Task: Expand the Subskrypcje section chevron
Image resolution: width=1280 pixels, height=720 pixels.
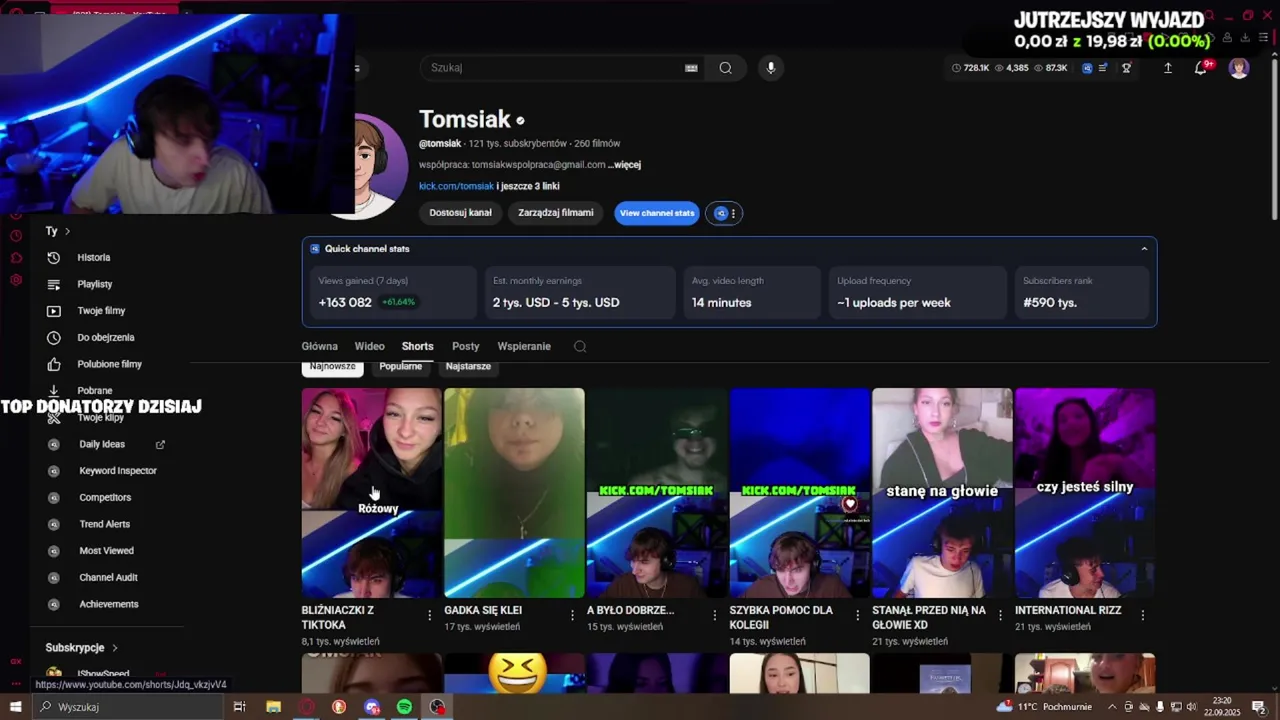Action: pos(114,648)
